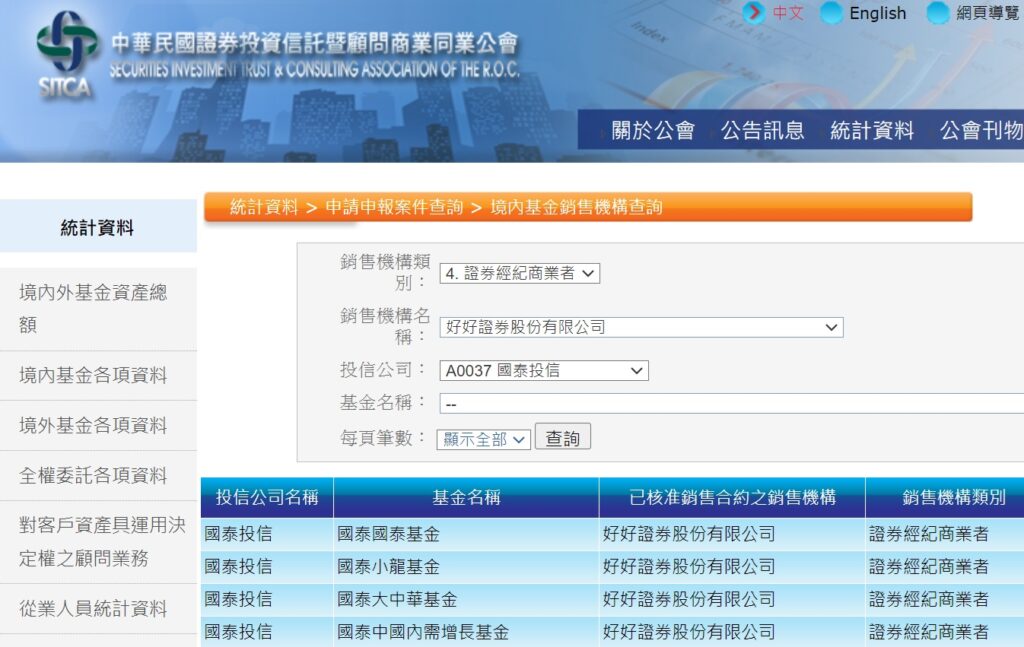1024x647 pixels.
Task: Click 證券經紀商業者 in the 國泰小龍基金 row
Action: pos(929,567)
